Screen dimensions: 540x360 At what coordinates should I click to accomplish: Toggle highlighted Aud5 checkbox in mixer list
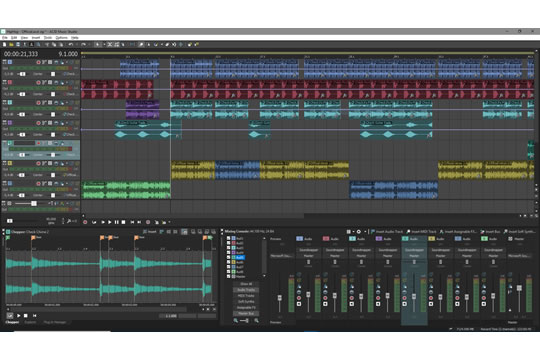click(228, 257)
